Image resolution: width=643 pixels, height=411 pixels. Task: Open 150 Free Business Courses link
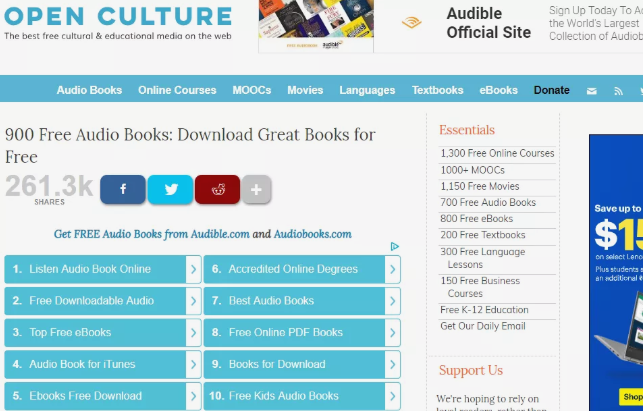480,287
